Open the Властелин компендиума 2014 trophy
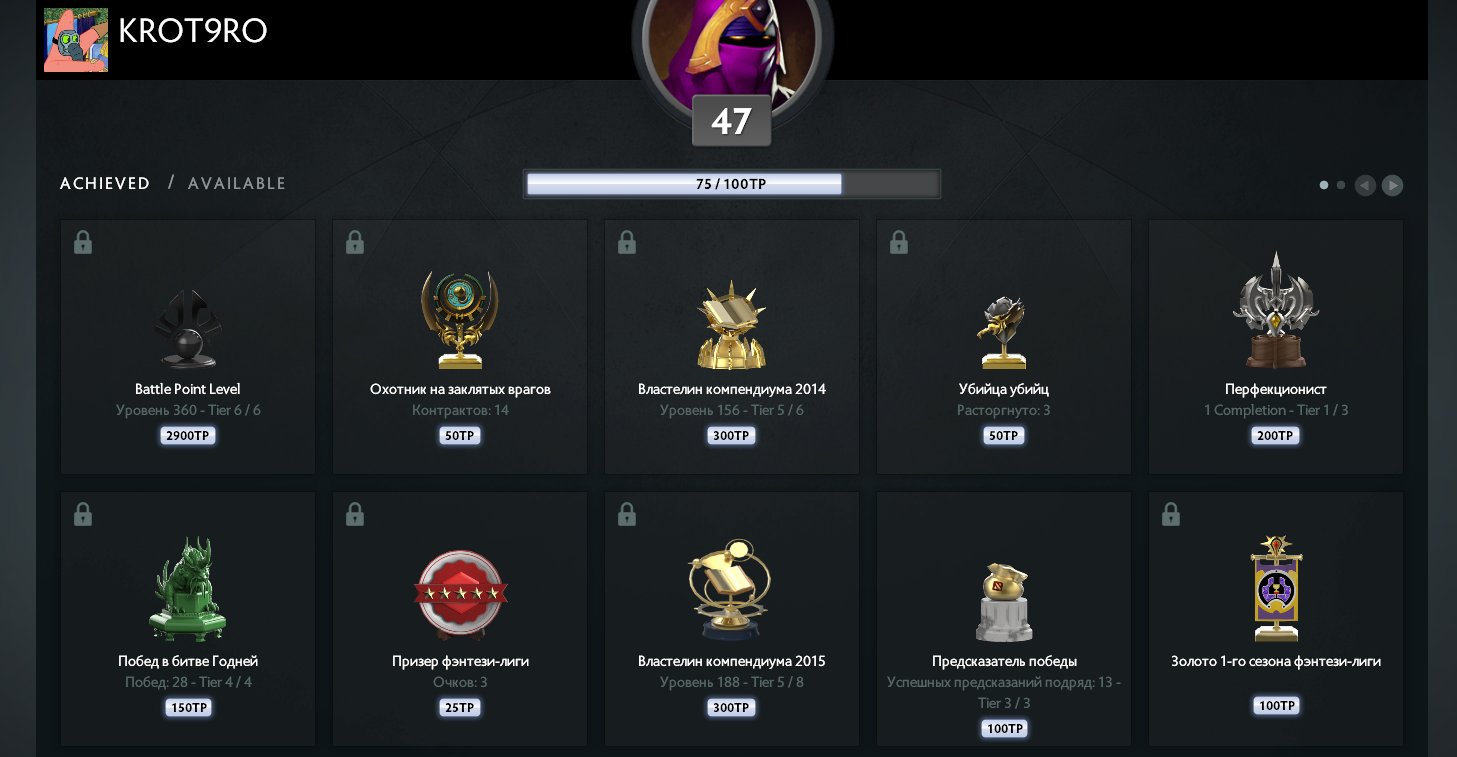This screenshot has height=757, width=1457. click(x=732, y=325)
